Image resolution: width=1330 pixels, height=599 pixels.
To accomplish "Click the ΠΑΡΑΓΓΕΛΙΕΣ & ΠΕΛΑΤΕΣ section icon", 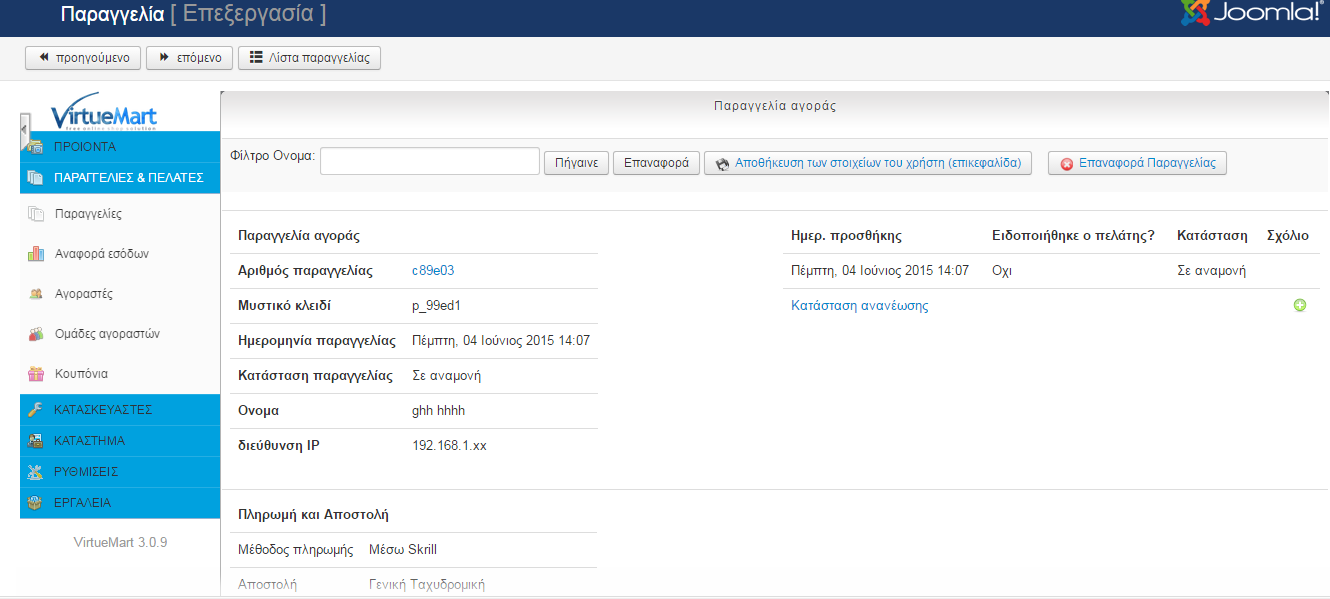I will tap(35, 178).
